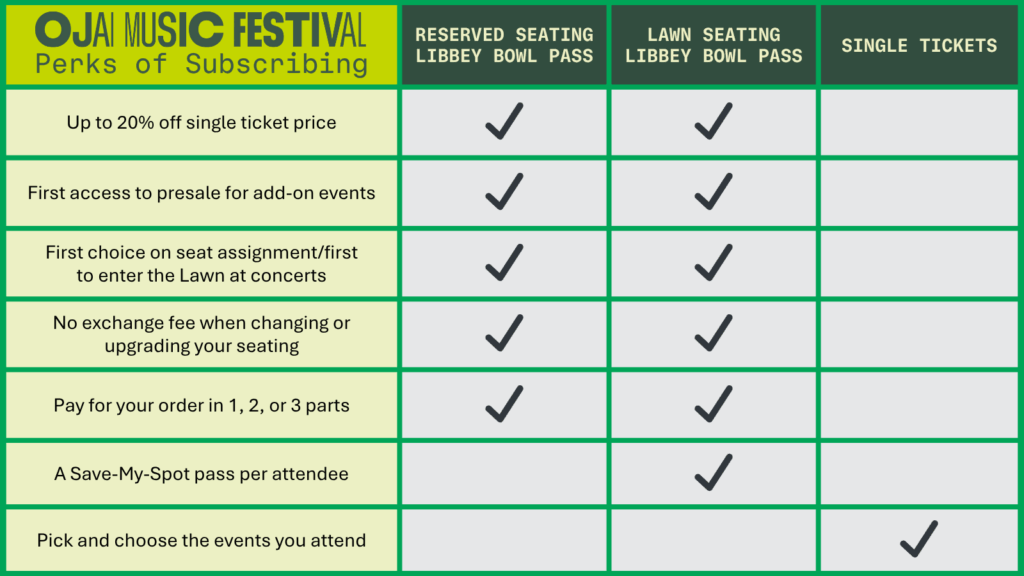Image resolution: width=1024 pixels, height=576 pixels.
Task: Click Single Tickets pick-and-choose checkmark
Action: (x=918, y=539)
